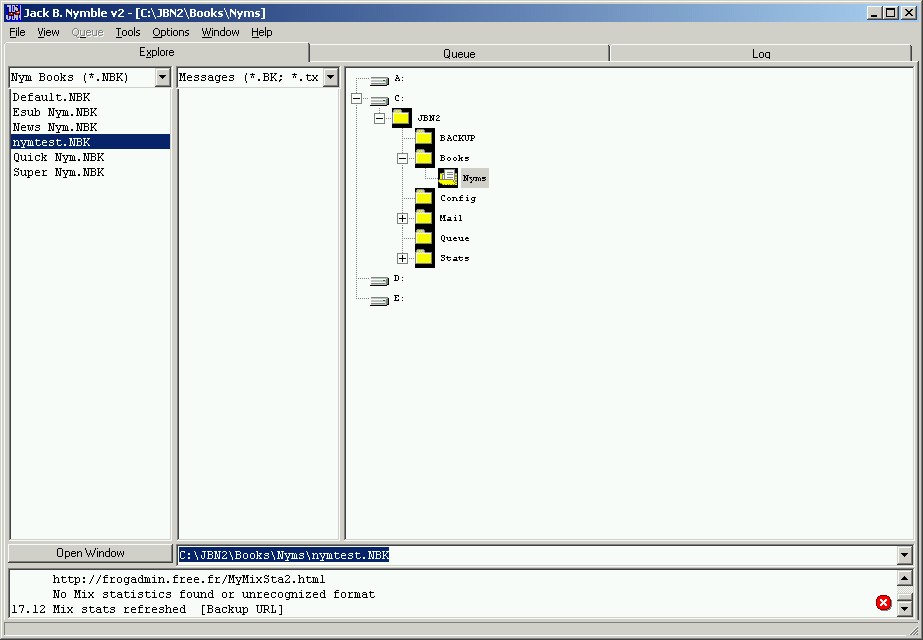
Task: Click the Config folder icon
Action: tap(424, 198)
